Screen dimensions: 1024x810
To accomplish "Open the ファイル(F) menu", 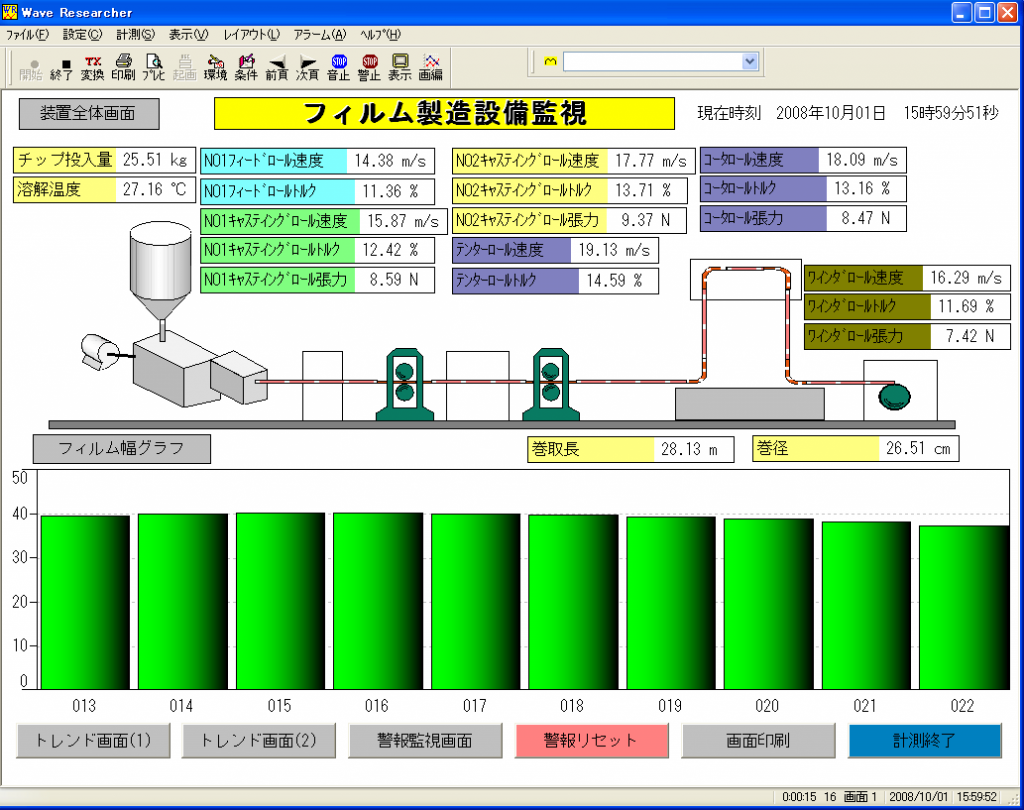I will (x=27, y=35).
